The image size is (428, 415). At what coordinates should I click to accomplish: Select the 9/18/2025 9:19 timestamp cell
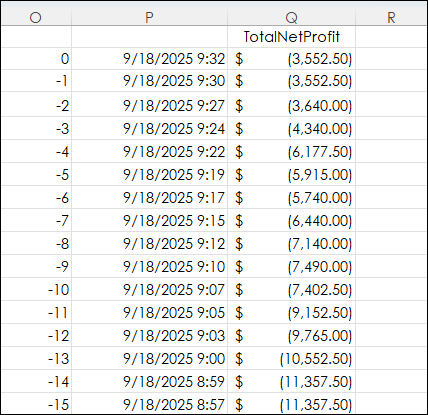pyautogui.click(x=149, y=174)
